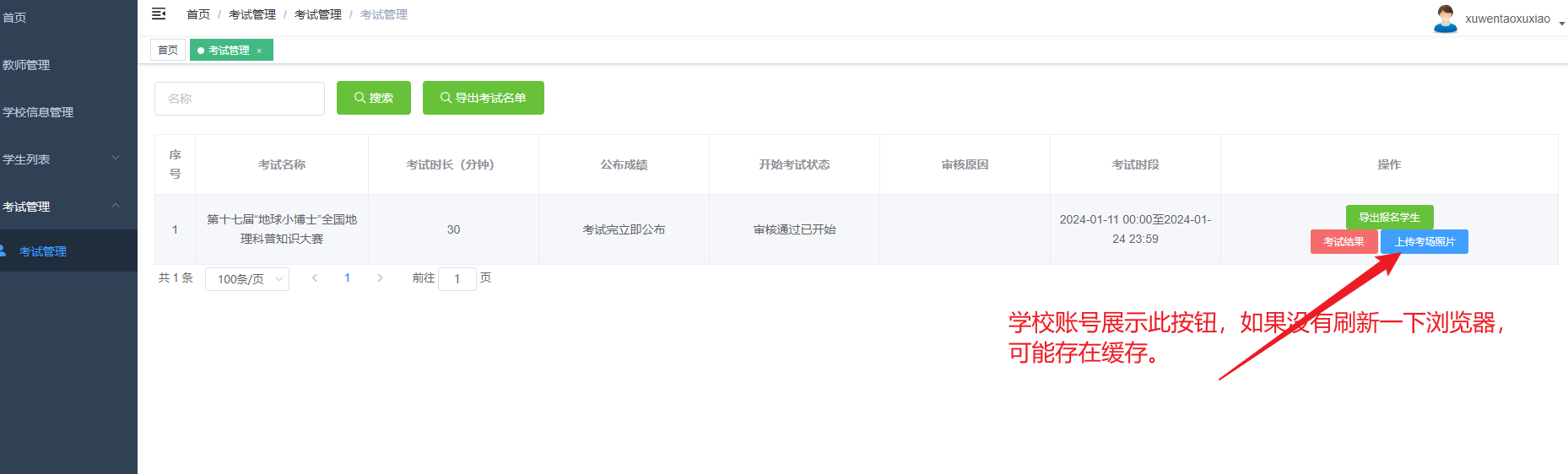This screenshot has width=1568, height=474.
Task: Toggle the sidebar collapse hamburger icon
Action: click(159, 13)
